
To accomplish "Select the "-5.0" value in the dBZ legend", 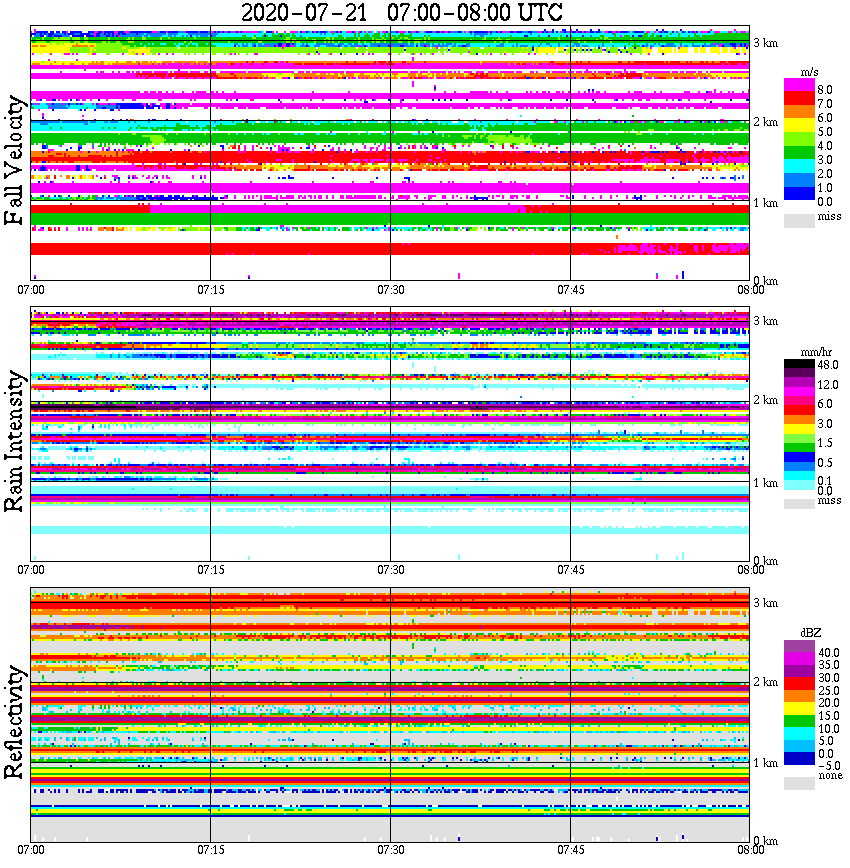I will pyautogui.click(x=829, y=766).
